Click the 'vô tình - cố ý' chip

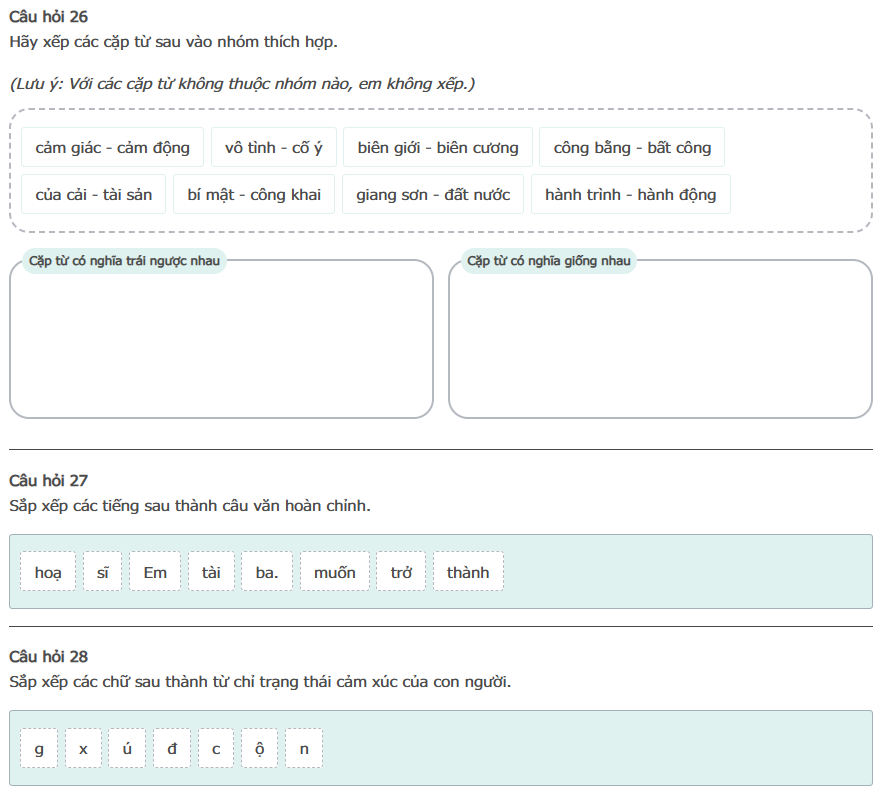(x=273, y=147)
